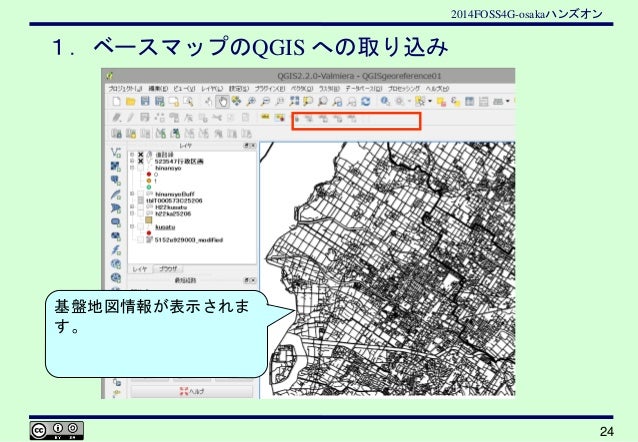This screenshot has width=638, height=442.
Task: Click the Save Project floppy disk icon
Action: click(x=145, y=101)
